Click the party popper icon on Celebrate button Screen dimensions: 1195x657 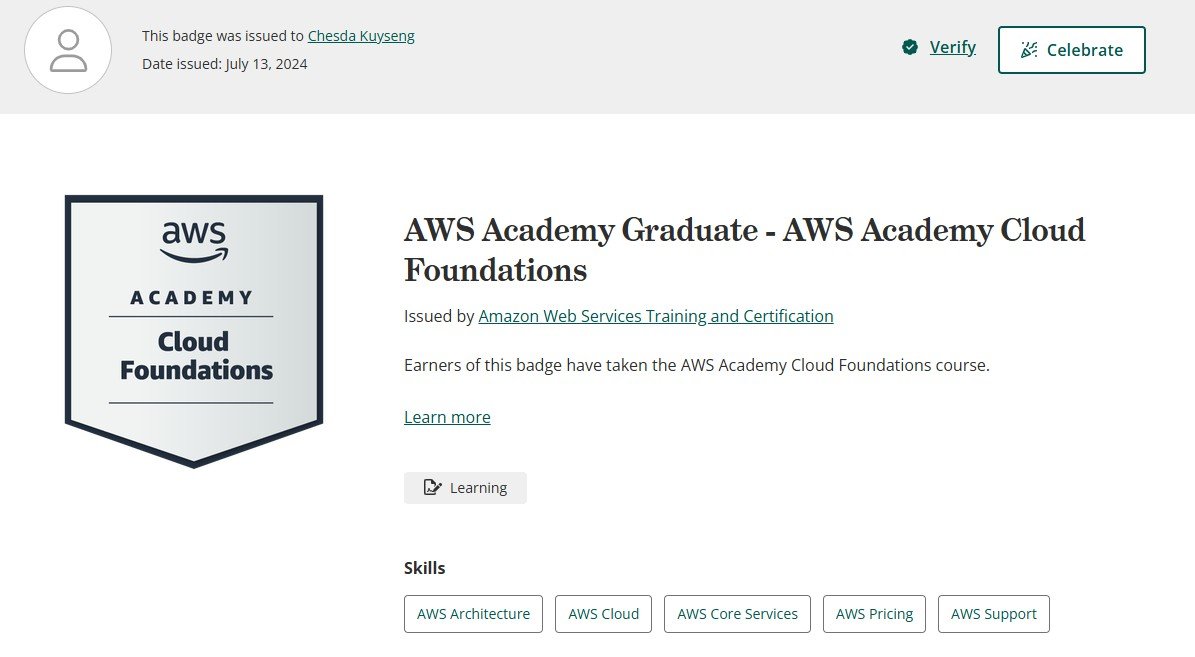click(x=1029, y=49)
